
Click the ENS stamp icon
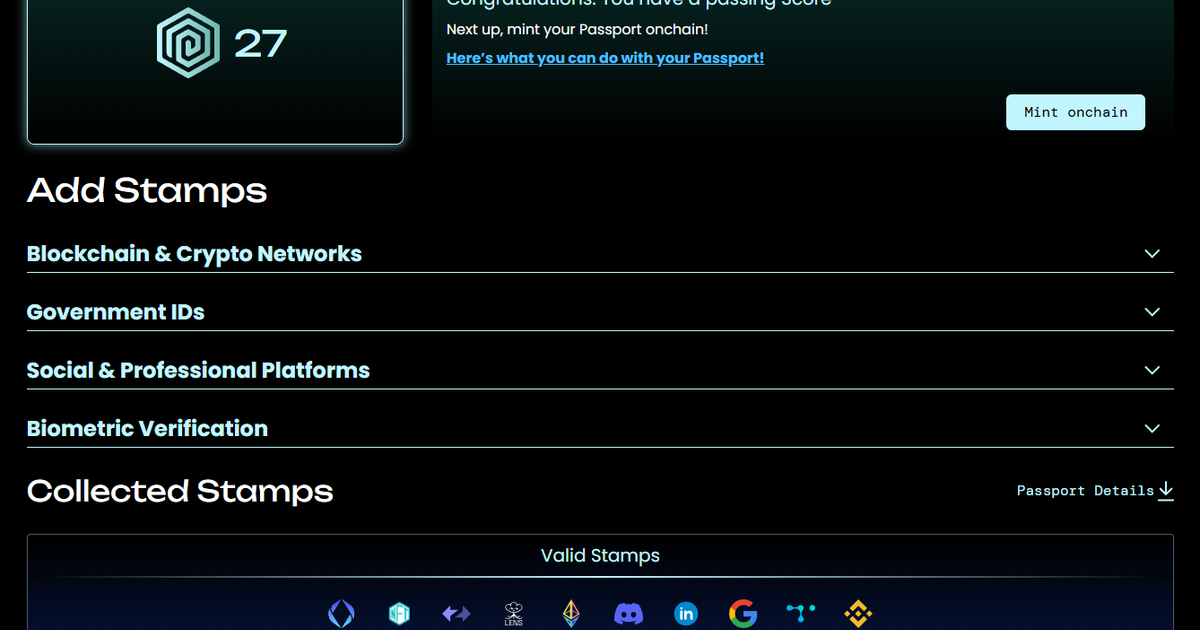click(342, 614)
